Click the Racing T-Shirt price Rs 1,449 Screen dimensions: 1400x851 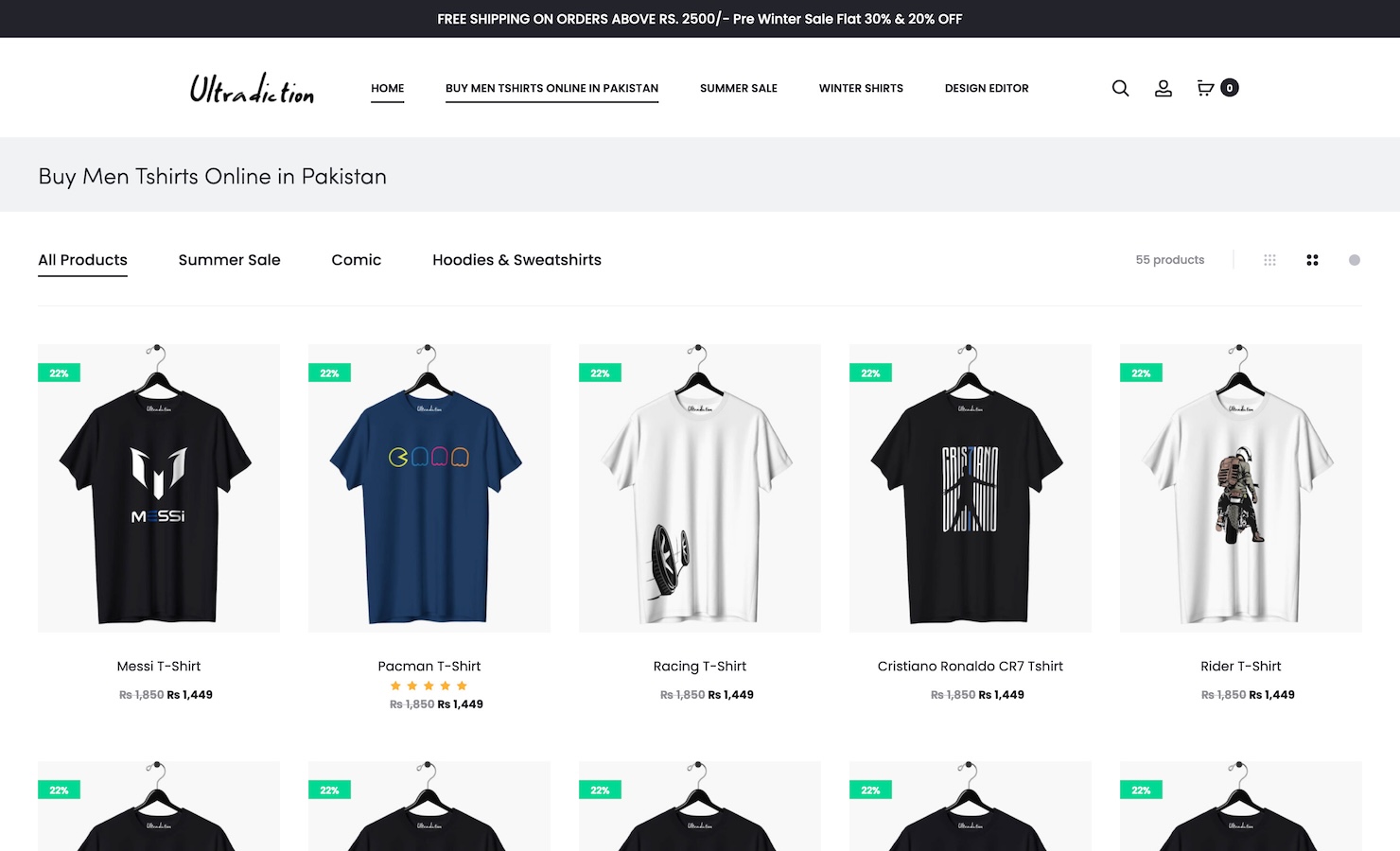731,695
